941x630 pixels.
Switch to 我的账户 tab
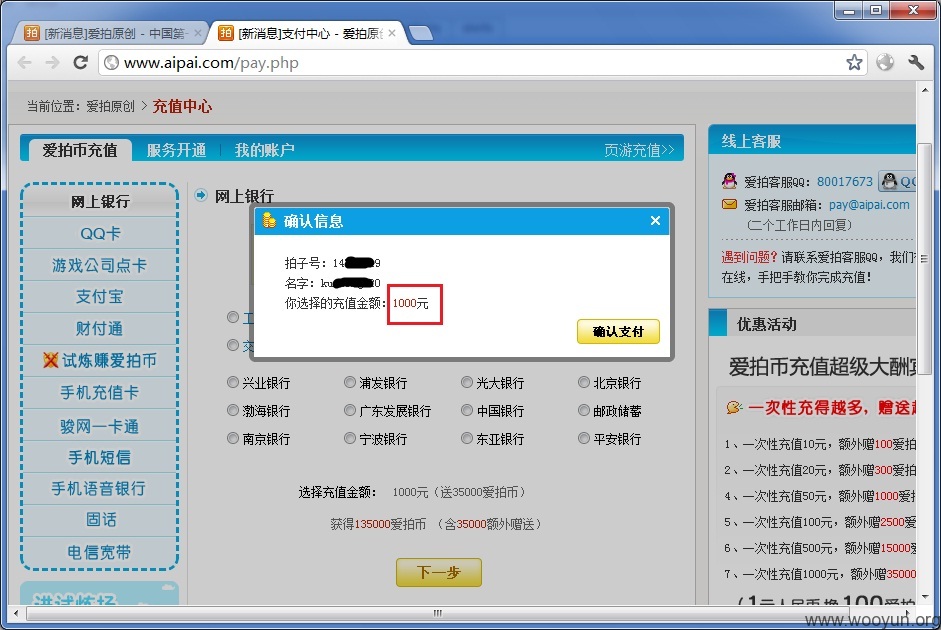[264, 150]
